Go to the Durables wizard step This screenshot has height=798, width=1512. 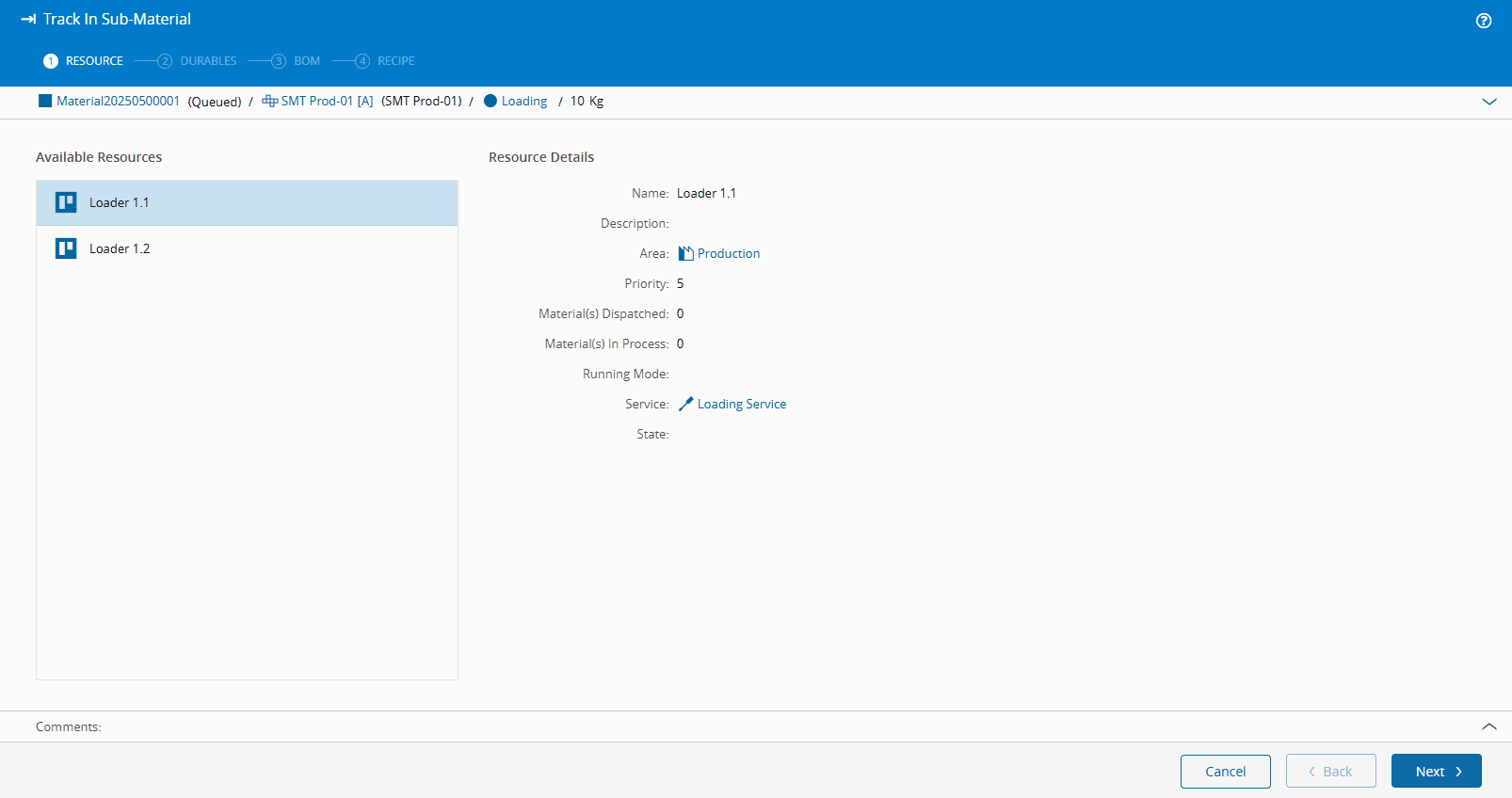coord(208,61)
